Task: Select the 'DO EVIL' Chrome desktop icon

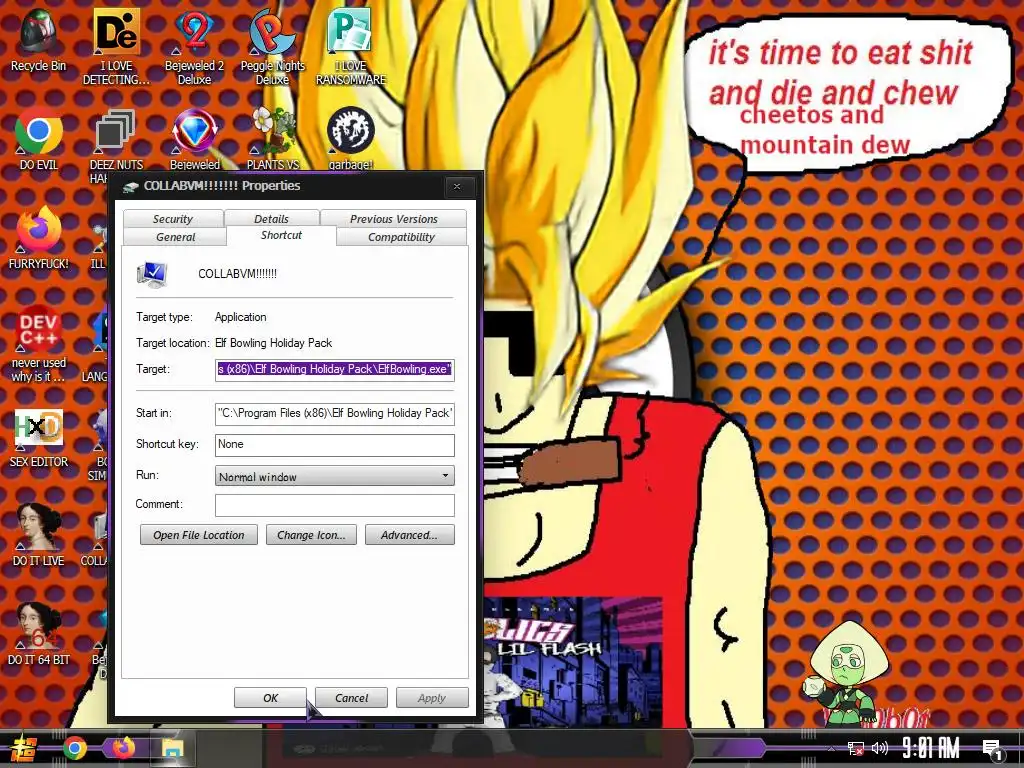Action: tap(39, 138)
